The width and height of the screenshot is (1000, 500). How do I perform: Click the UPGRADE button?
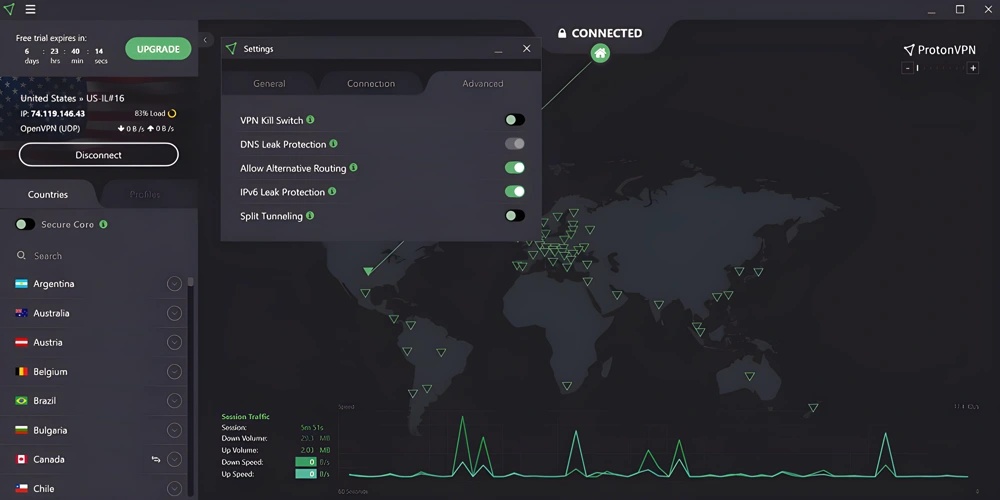click(158, 49)
